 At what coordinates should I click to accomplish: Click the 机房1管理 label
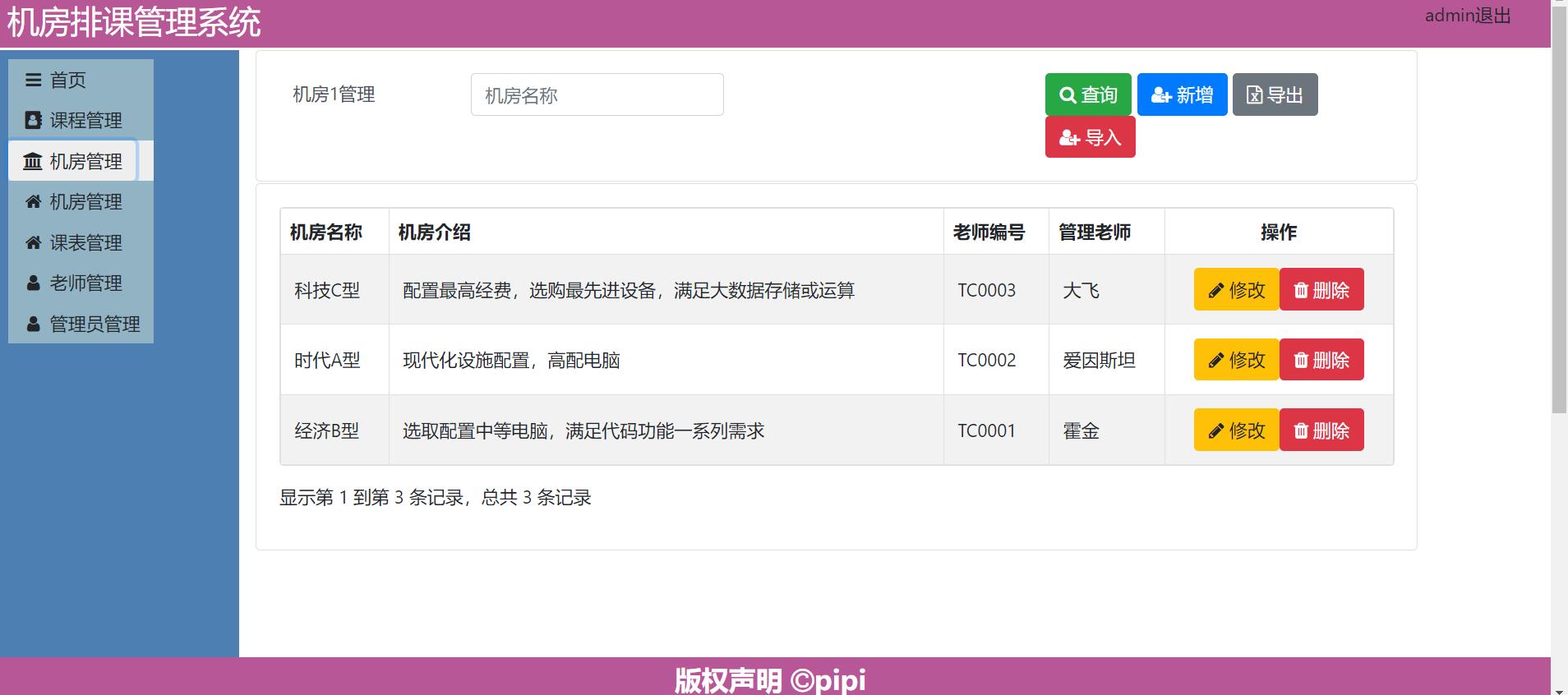coord(334,94)
